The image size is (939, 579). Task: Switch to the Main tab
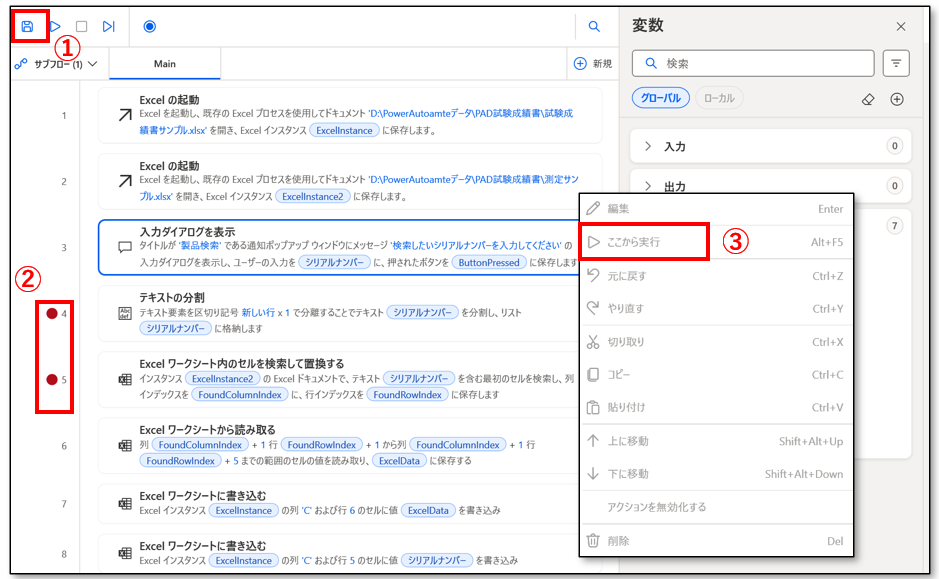[x=165, y=64]
